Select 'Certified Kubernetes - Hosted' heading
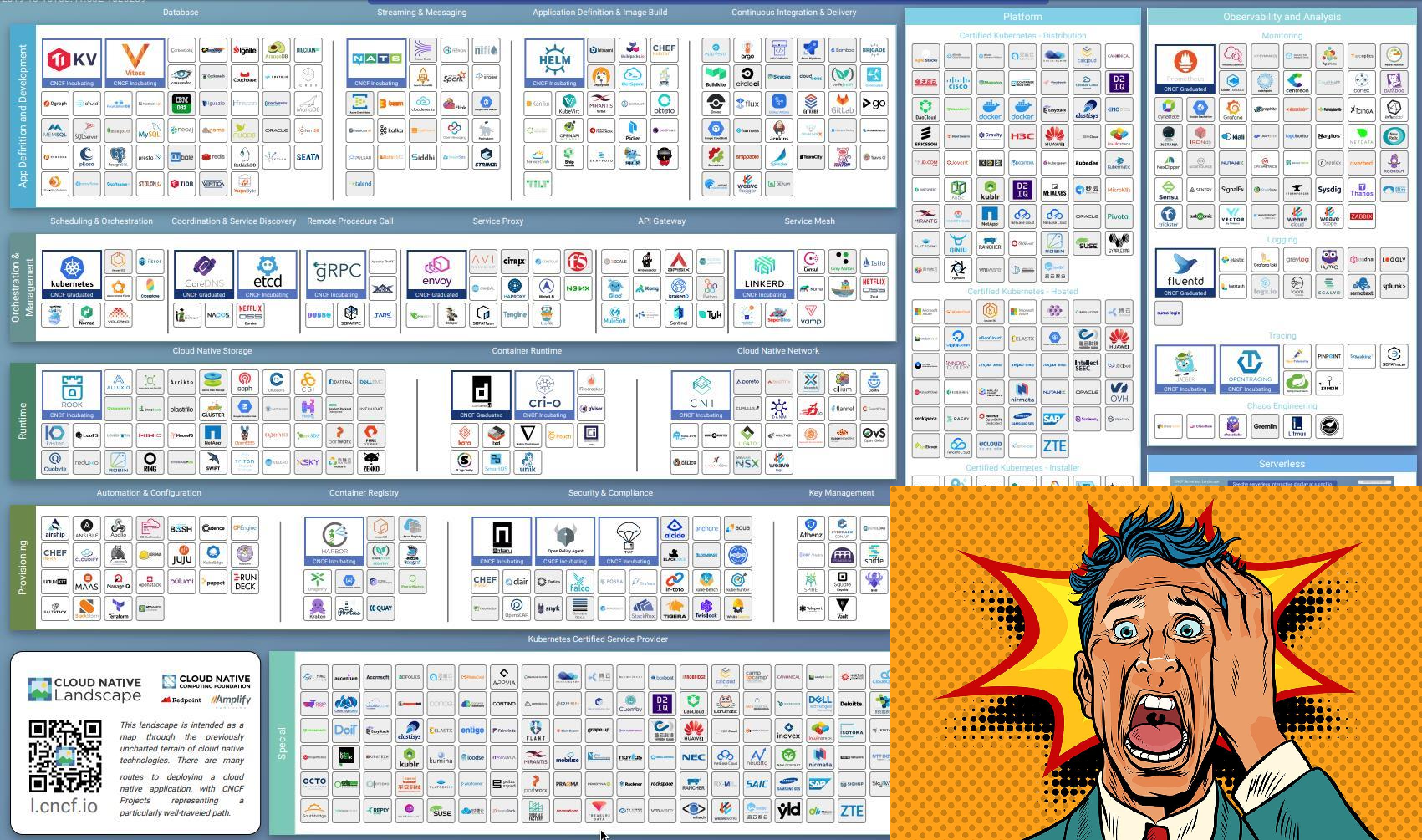The image size is (1422, 840). click(1022, 292)
